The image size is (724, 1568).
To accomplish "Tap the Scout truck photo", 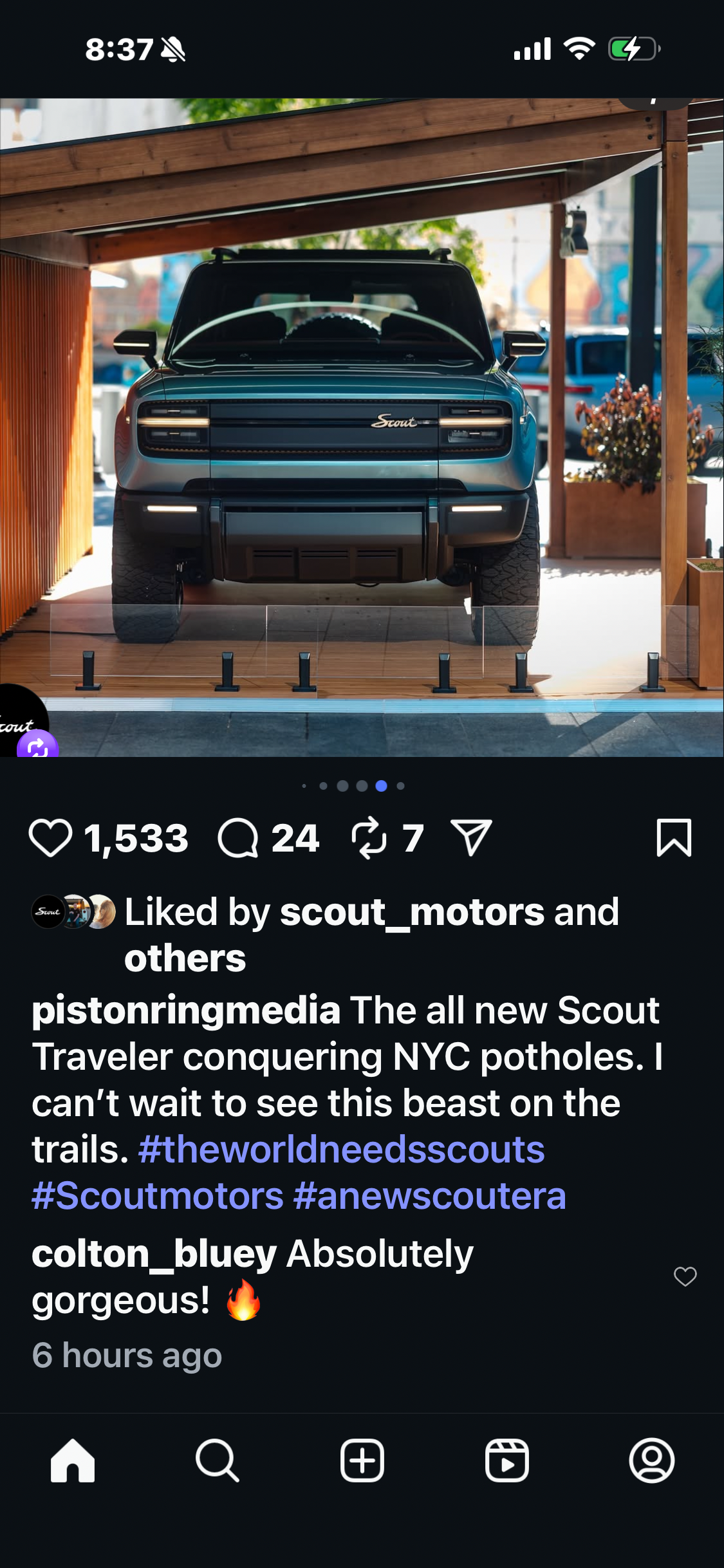I will pyautogui.click(x=360, y=425).
